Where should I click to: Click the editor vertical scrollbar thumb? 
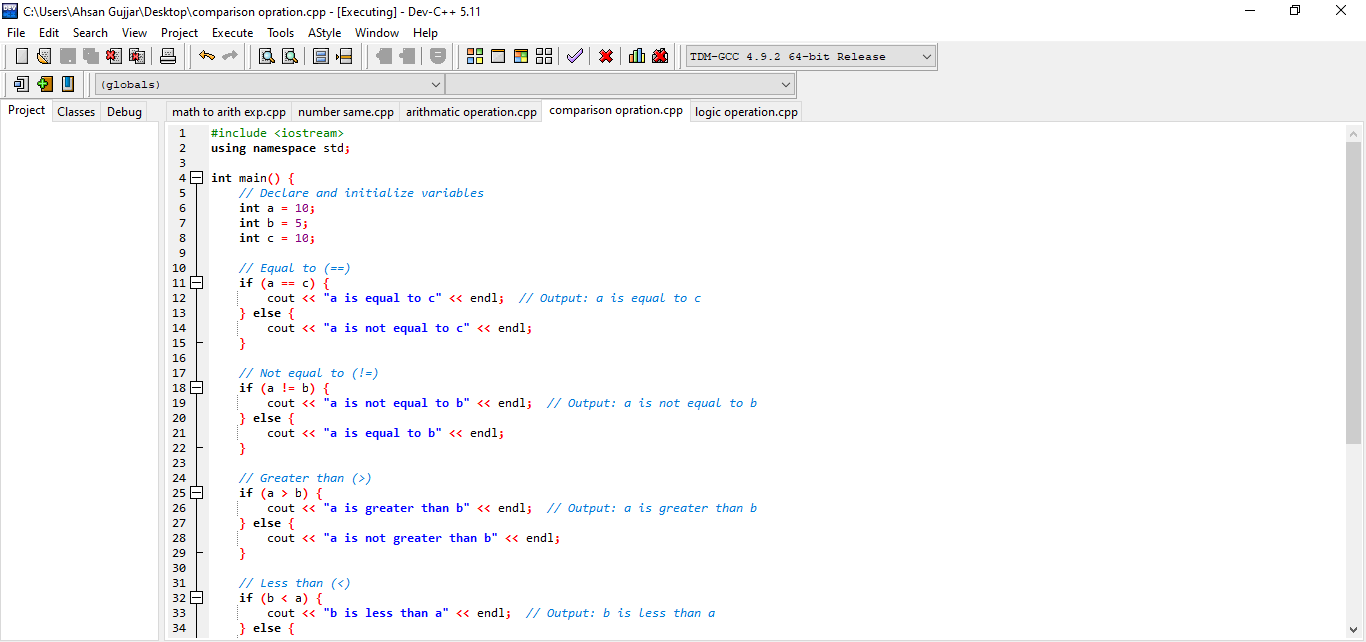pos(1354,292)
